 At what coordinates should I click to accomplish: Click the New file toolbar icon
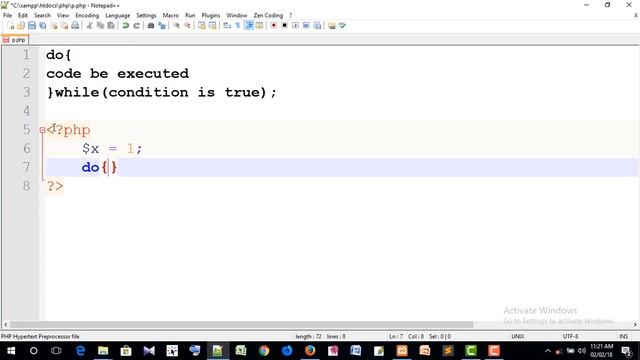[x=11, y=26]
